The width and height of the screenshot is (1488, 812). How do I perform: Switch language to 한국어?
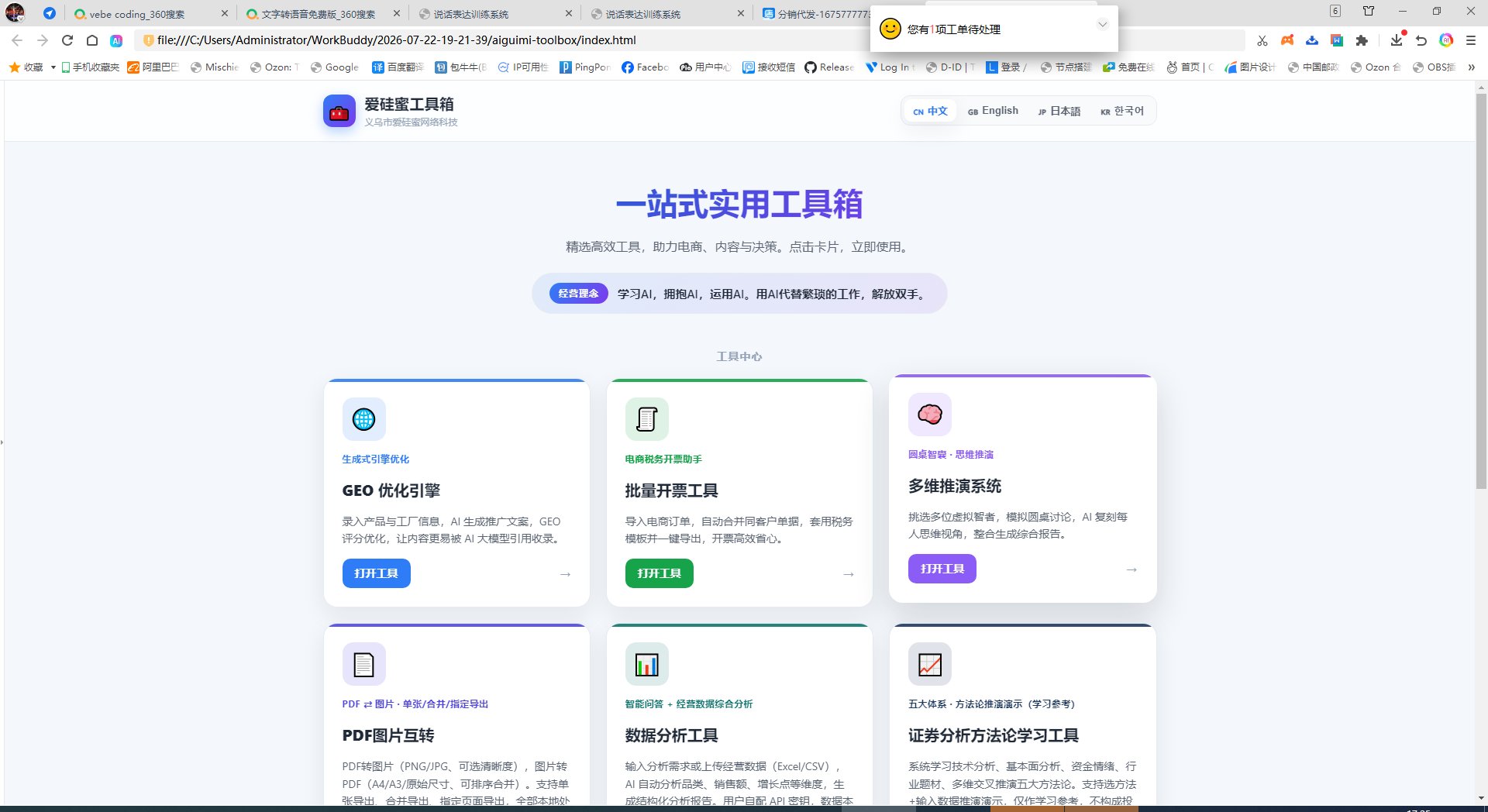coord(1121,111)
